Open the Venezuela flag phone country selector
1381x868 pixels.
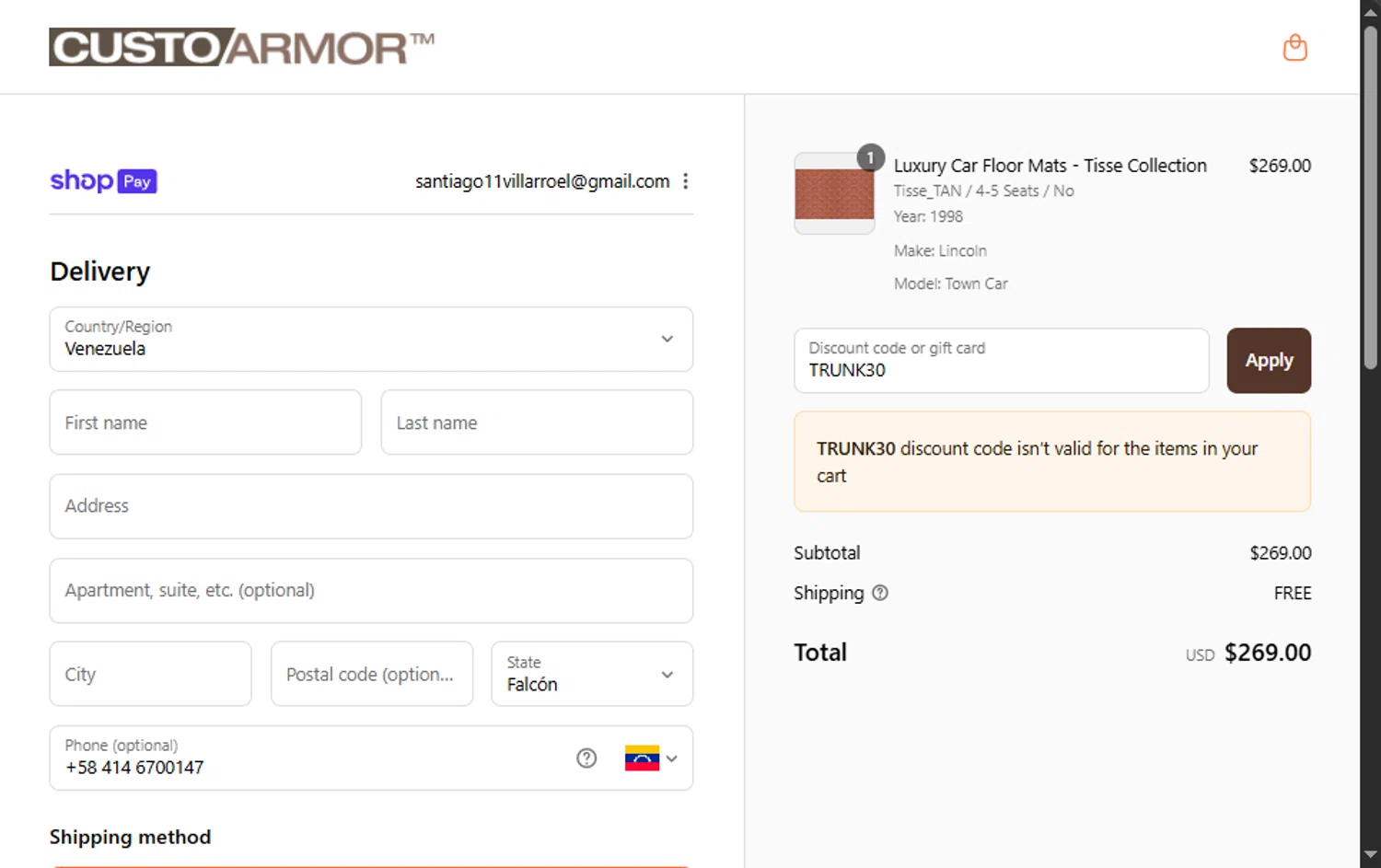[651, 758]
